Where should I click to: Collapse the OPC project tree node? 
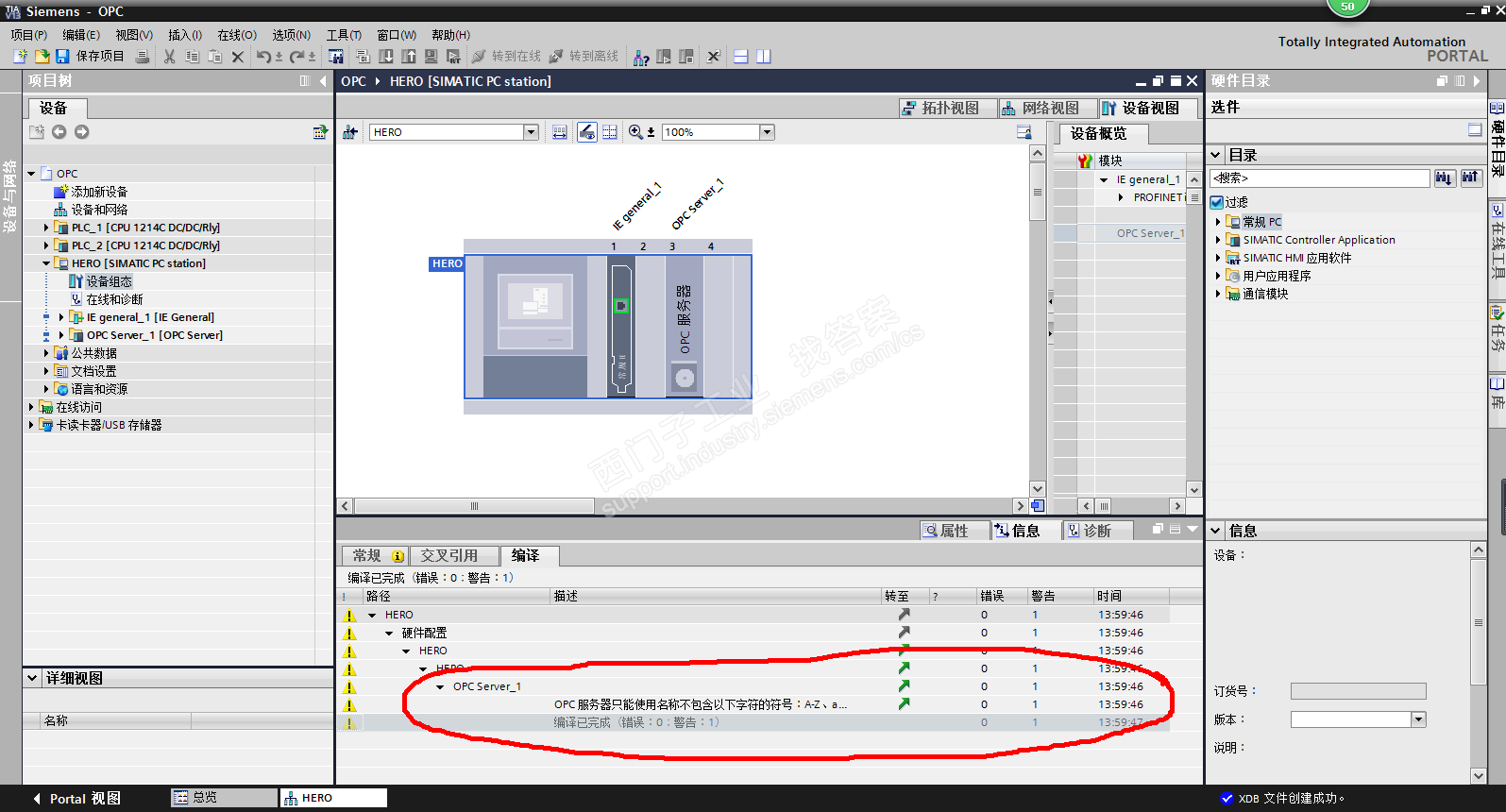pyautogui.click(x=31, y=174)
